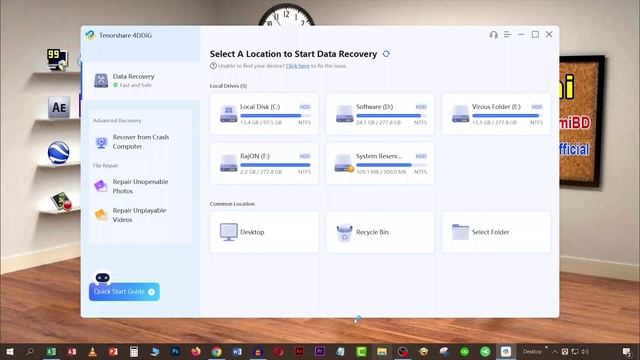Screen dimensions: 640x360
Task: Open Calculator from the taskbar
Action: (134, 351)
